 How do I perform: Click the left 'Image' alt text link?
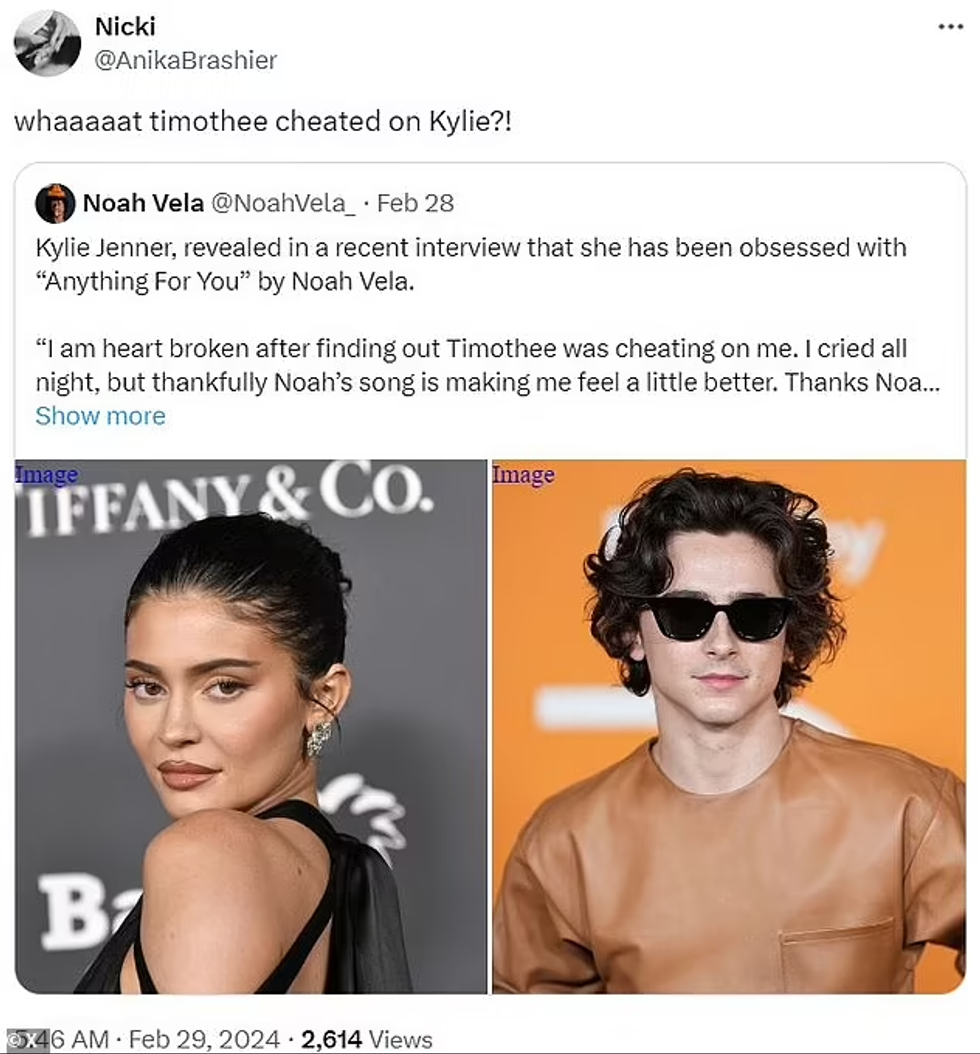(46, 474)
